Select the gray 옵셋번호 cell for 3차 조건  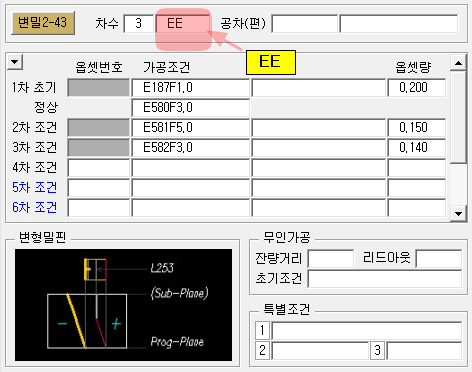[98, 148]
